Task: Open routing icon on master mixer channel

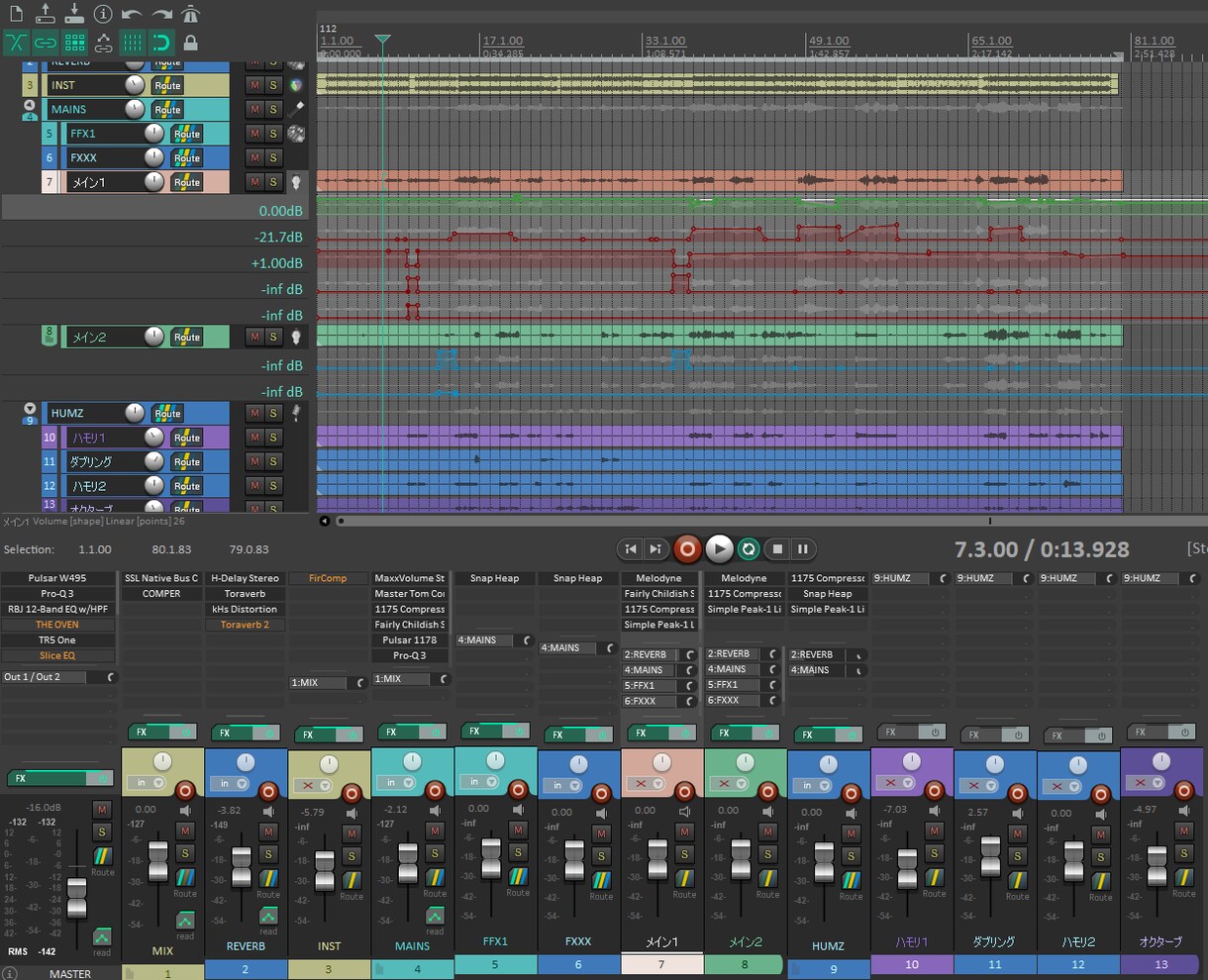Action: (103, 856)
